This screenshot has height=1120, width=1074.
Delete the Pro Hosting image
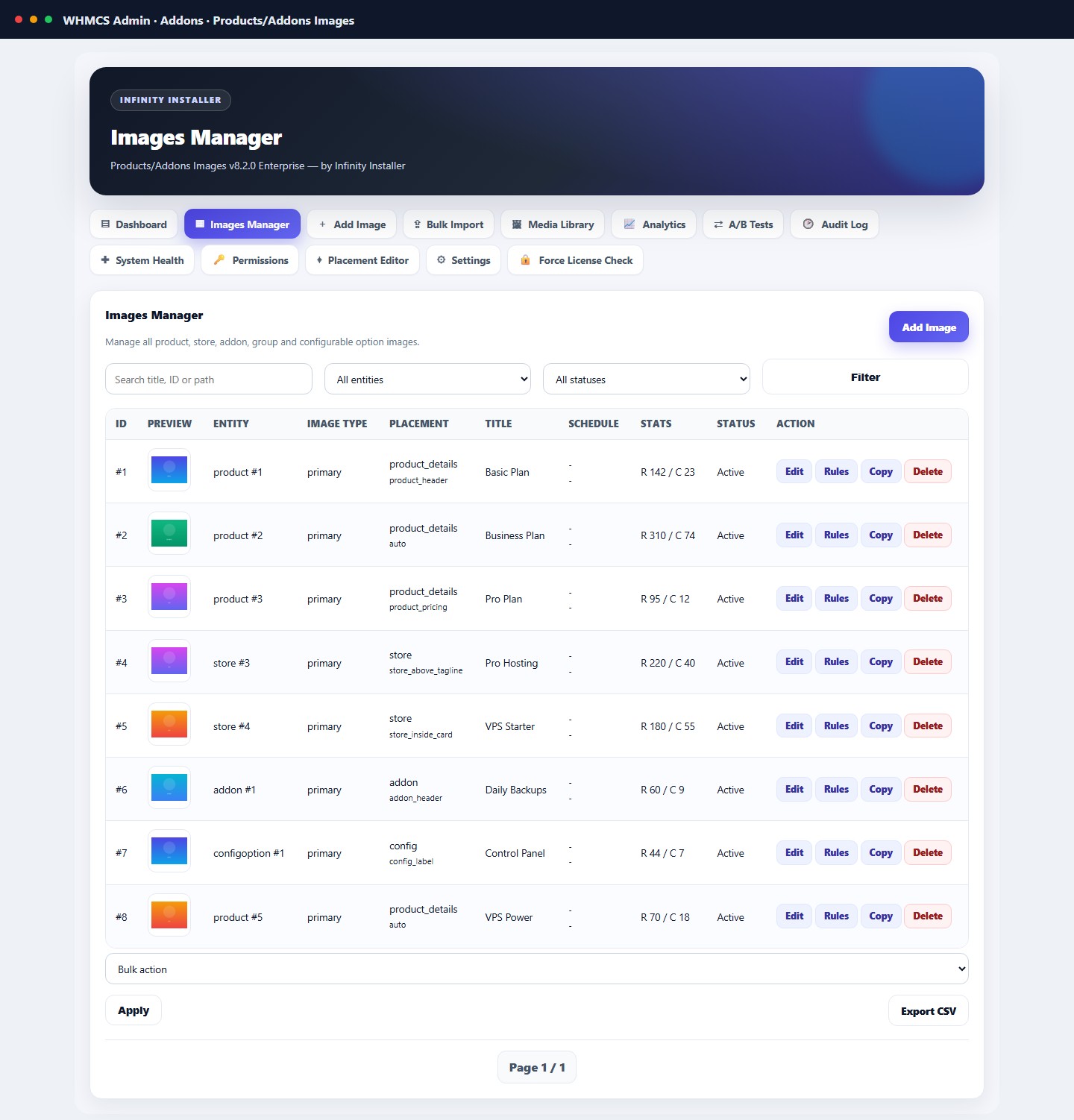coord(928,661)
